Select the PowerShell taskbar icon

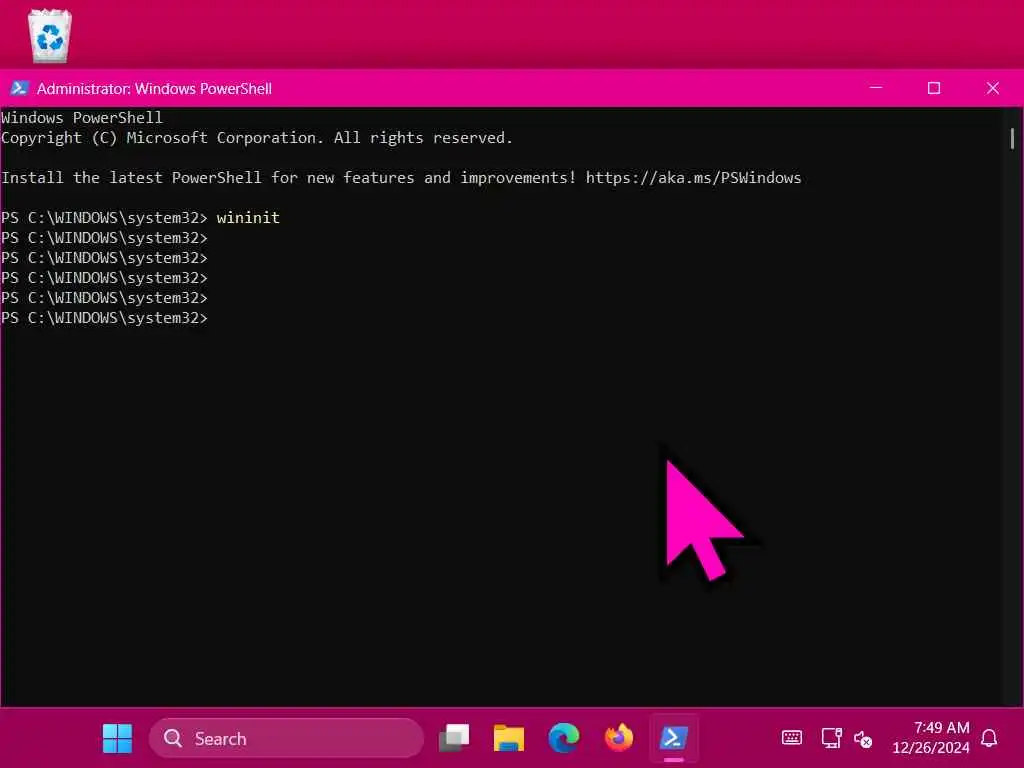click(x=673, y=739)
